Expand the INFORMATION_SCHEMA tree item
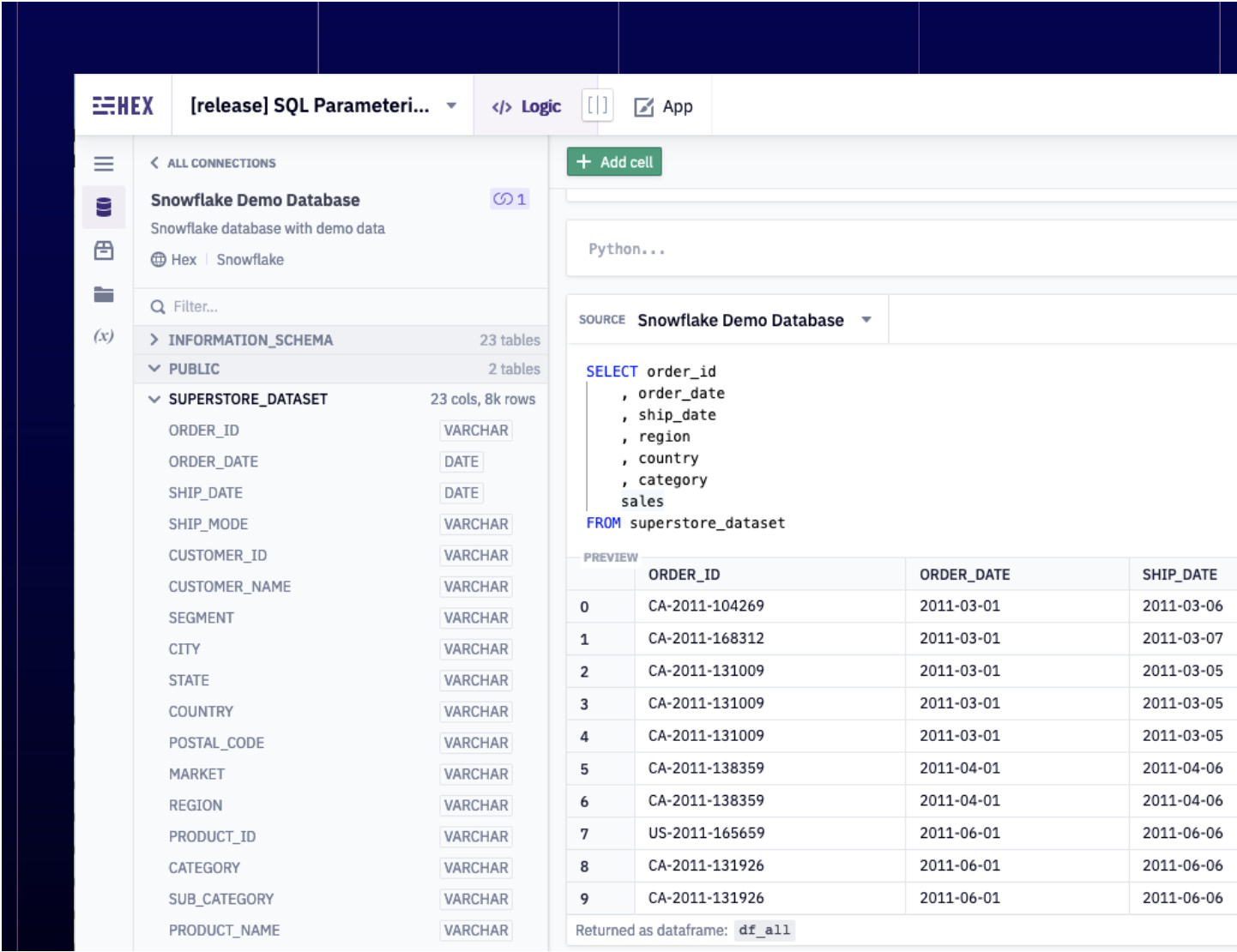Screen dimensions: 1237x952 point(154,340)
